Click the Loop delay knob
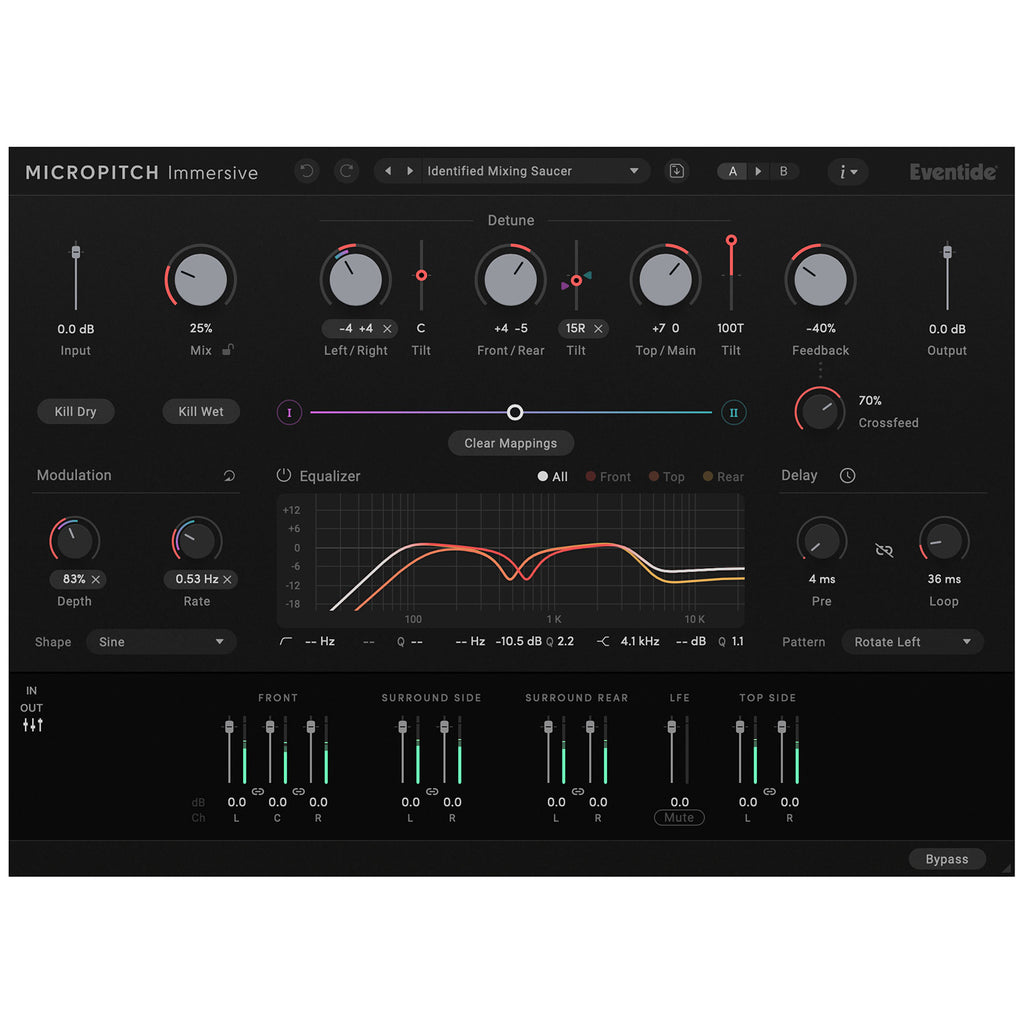This screenshot has width=1024, height=1024. coord(944,541)
